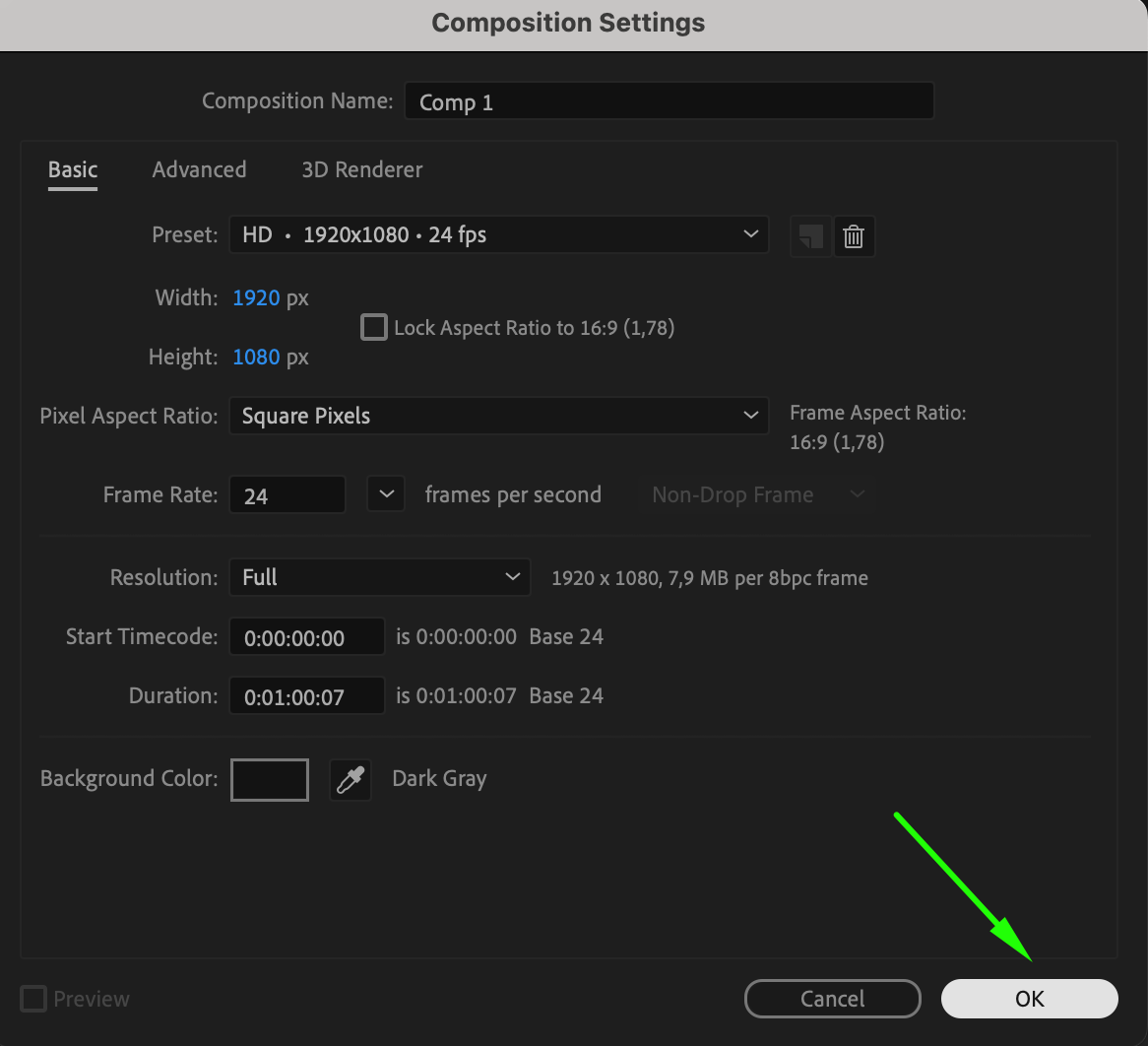The width and height of the screenshot is (1148, 1046).
Task: Click the Composition Name text field
Action: point(669,101)
